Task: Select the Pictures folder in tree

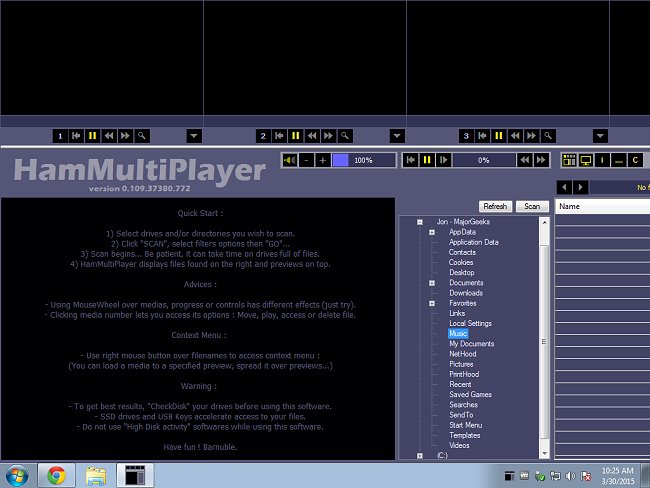Action: (x=461, y=364)
